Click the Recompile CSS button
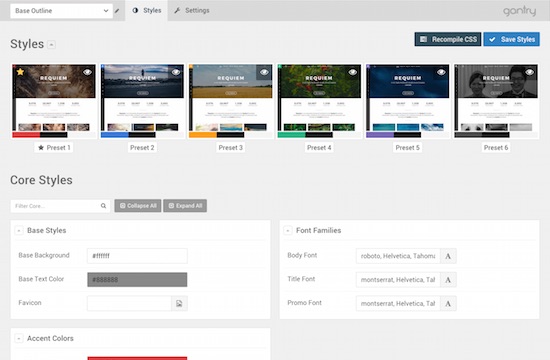This screenshot has height=360, width=550. 448,39
